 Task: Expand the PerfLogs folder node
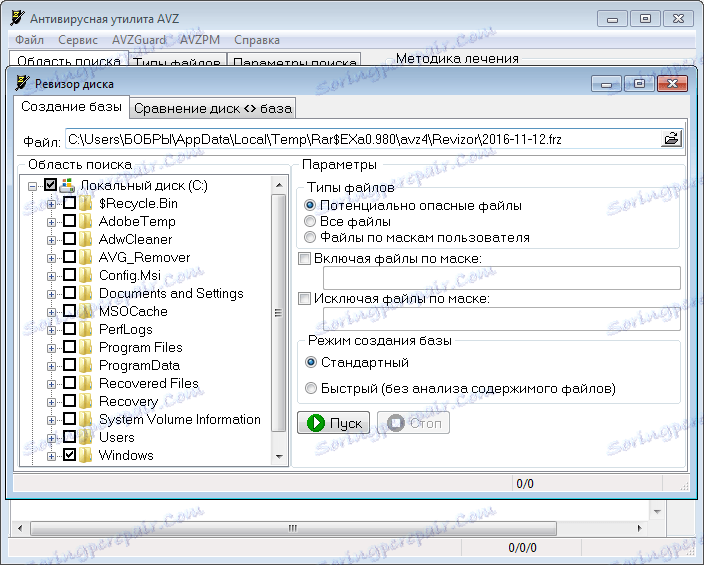click(51, 330)
